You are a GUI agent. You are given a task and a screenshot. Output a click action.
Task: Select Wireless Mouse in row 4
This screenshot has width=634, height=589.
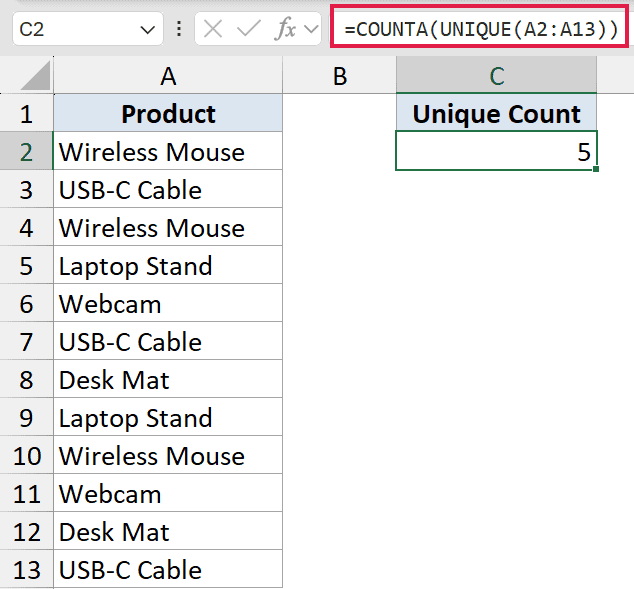coord(168,227)
